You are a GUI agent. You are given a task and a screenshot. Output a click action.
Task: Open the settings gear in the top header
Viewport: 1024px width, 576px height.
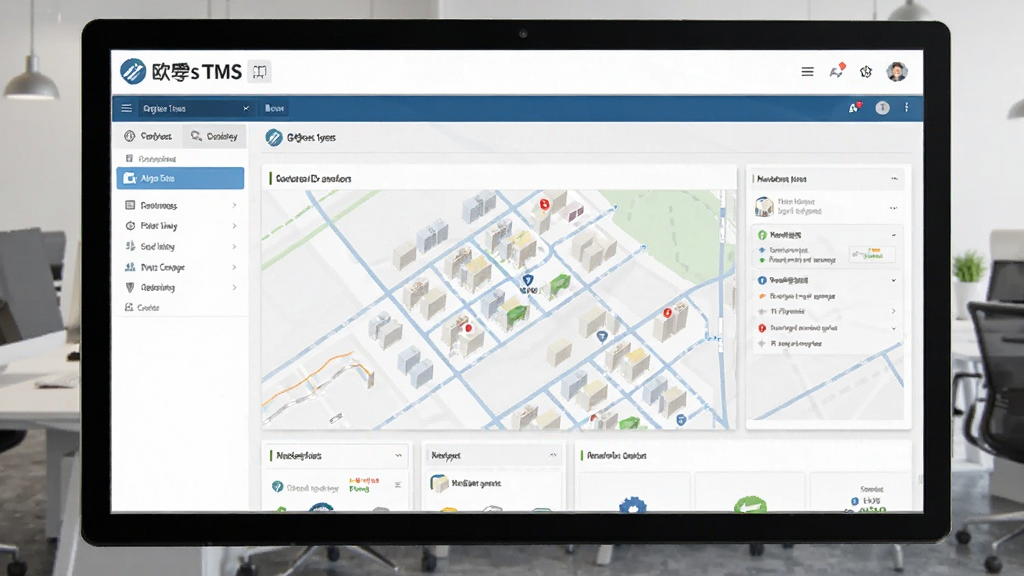tap(866, 72)
